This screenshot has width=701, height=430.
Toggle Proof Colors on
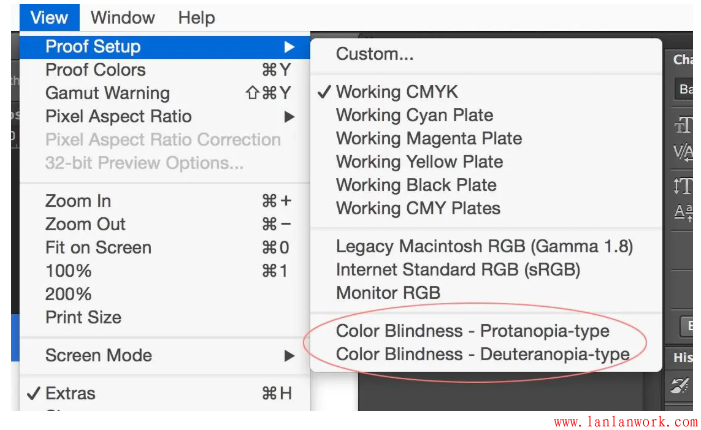pos(95,70)
